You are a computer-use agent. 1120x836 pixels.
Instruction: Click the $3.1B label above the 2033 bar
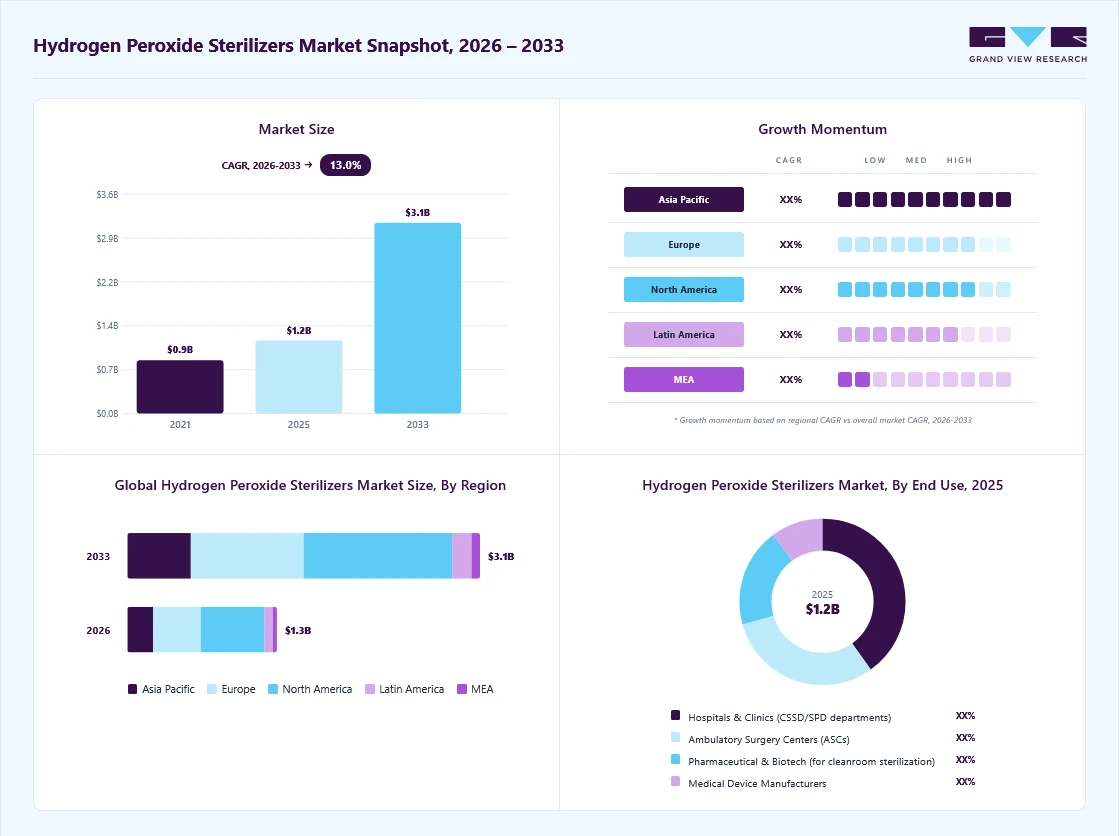click(x=418, y=212)
